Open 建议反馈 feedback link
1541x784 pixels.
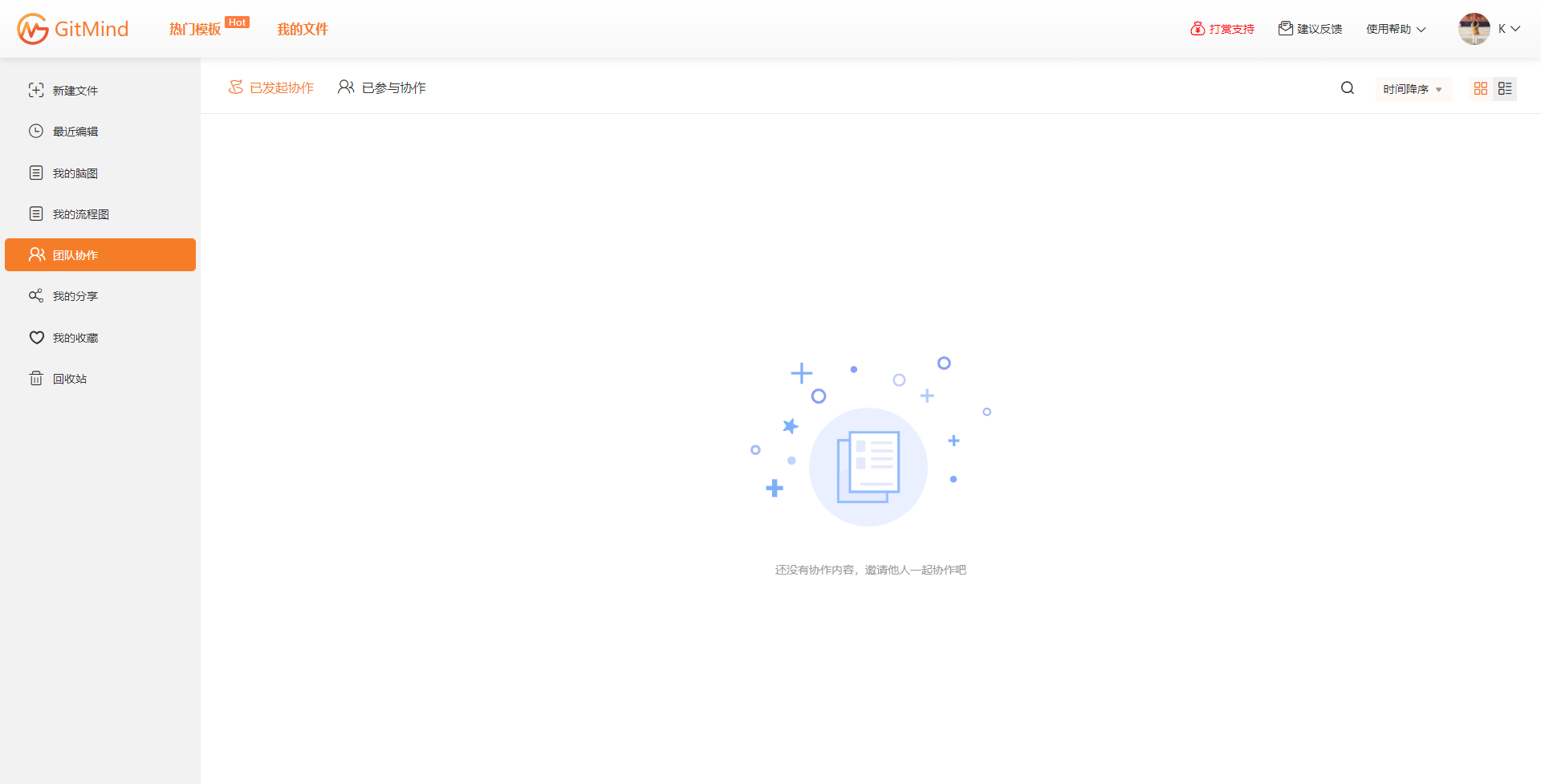click(x=1311, y=29)
